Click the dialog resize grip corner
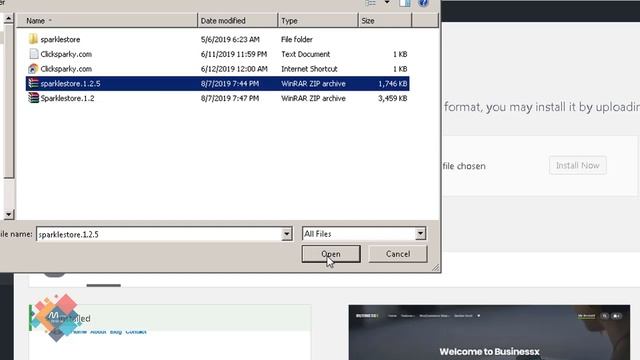This screenshot has width=640, height=360. [x=436, y=268]
